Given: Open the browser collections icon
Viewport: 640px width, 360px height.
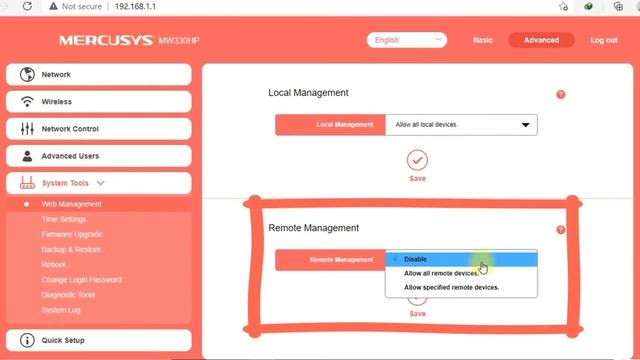Looking at the screenshot, I should [618, 6].
